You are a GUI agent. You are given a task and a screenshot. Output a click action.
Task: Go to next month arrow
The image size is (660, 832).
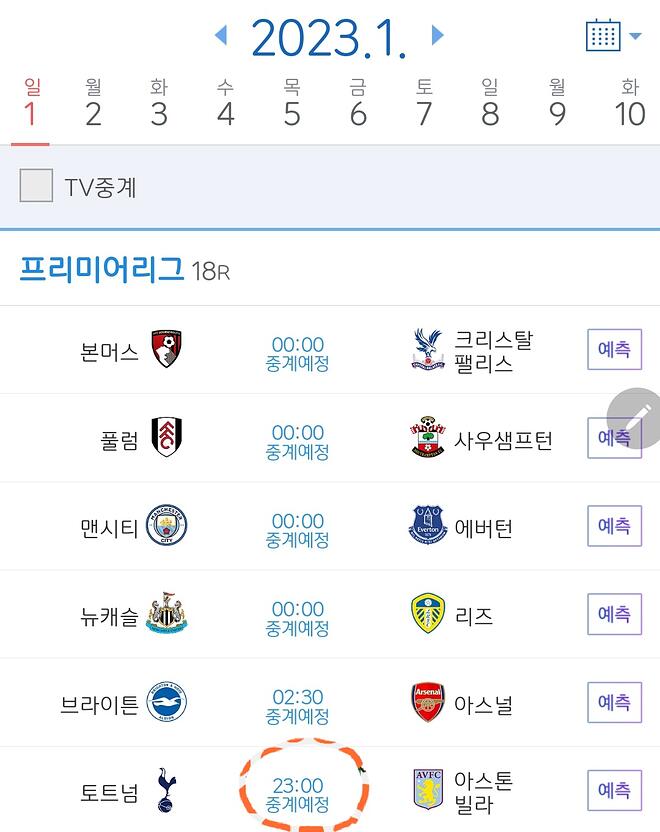[437, 36]
